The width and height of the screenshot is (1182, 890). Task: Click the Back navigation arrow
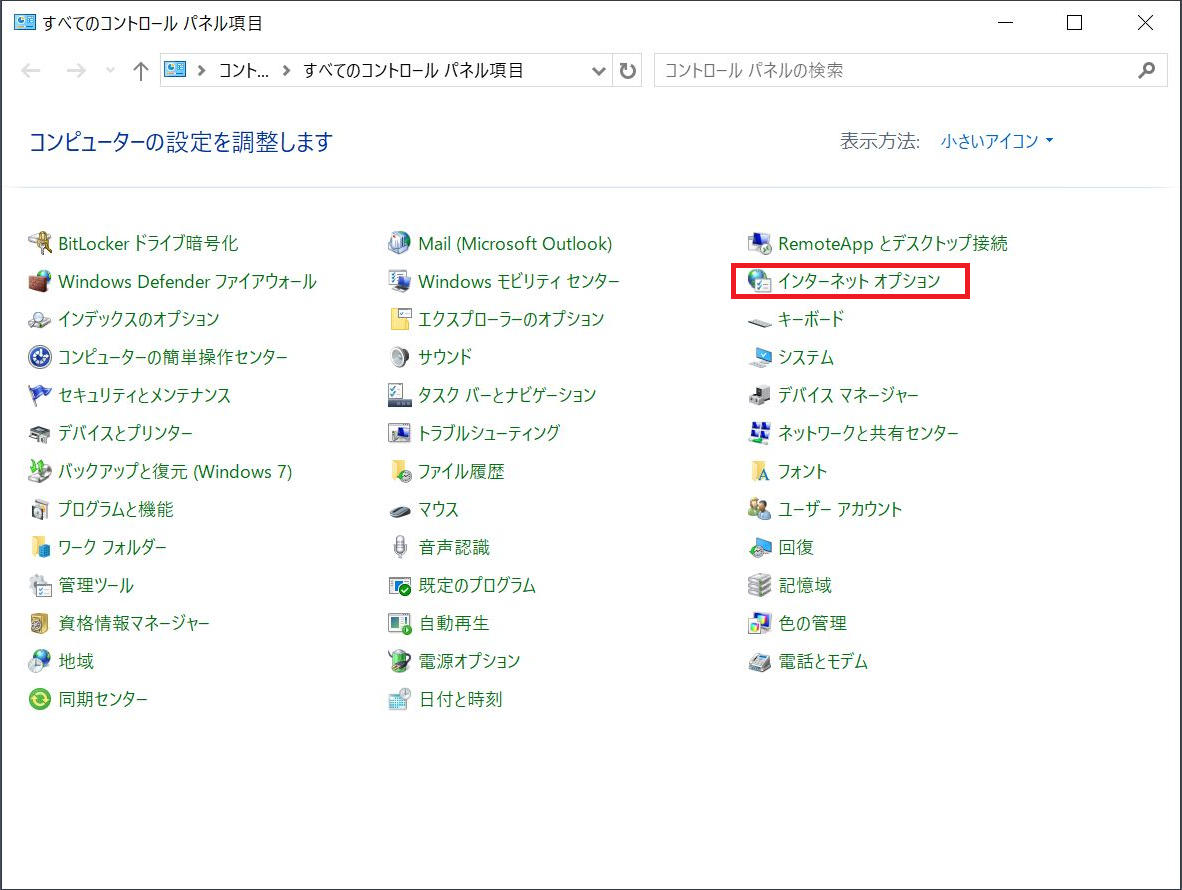point(31,71)
